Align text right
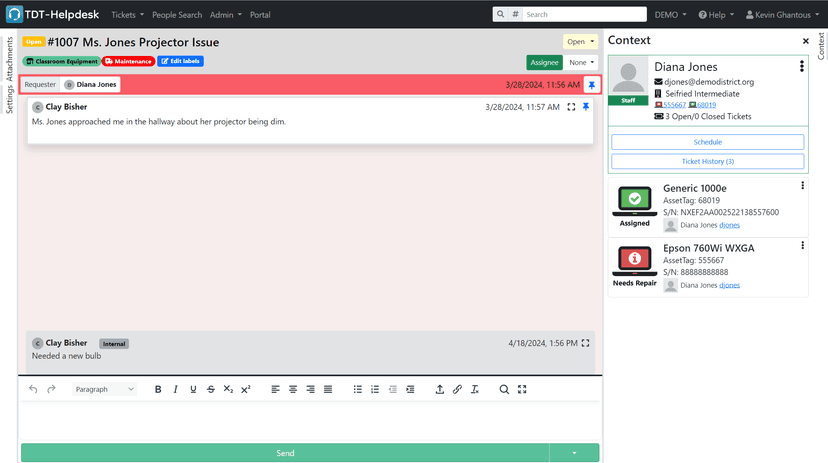This screenshot has height=463, width=828. point(310,389)
